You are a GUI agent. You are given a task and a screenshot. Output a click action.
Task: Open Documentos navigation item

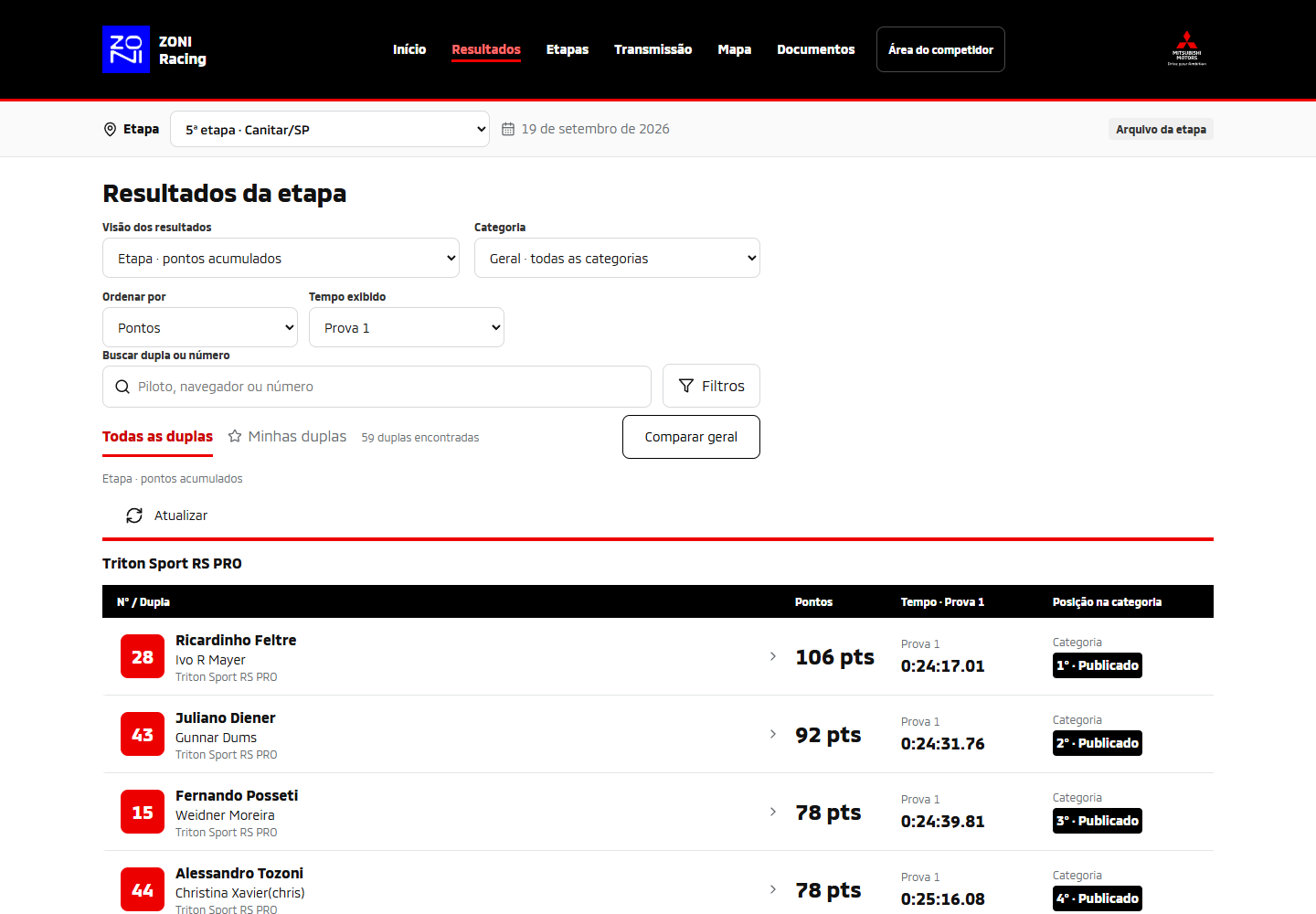pyautogui.click(x=816, y=49)
